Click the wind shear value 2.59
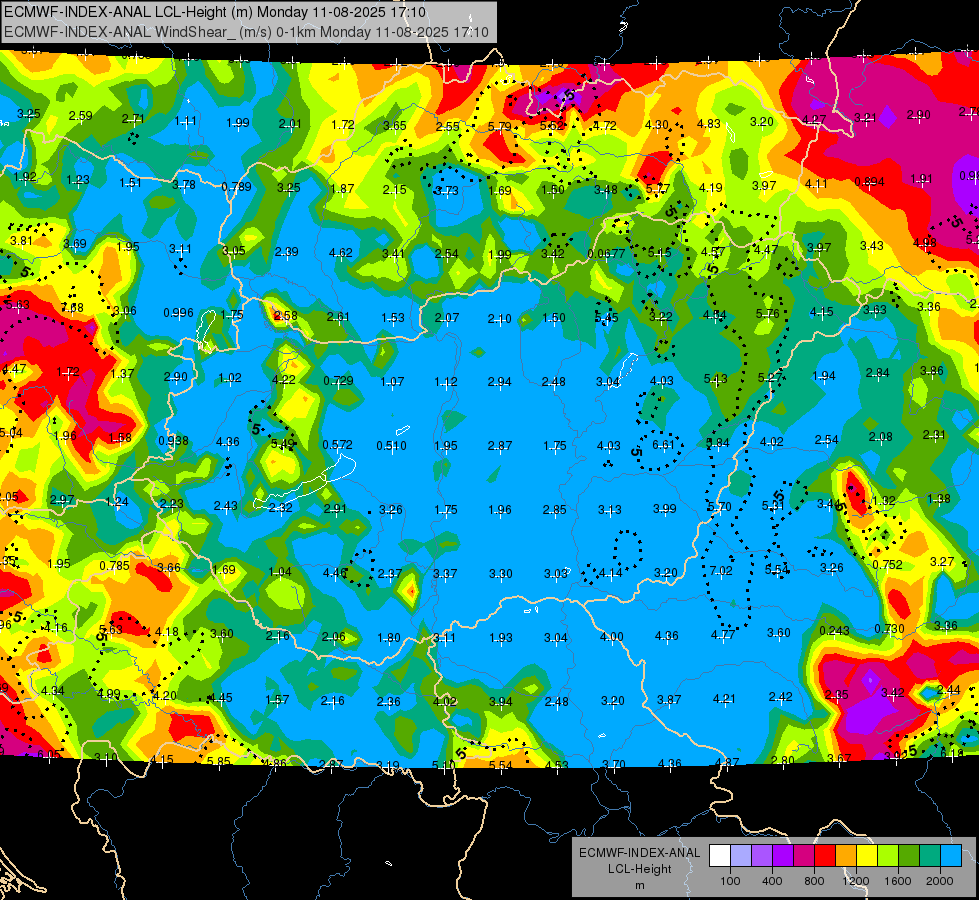 (81, 116)
